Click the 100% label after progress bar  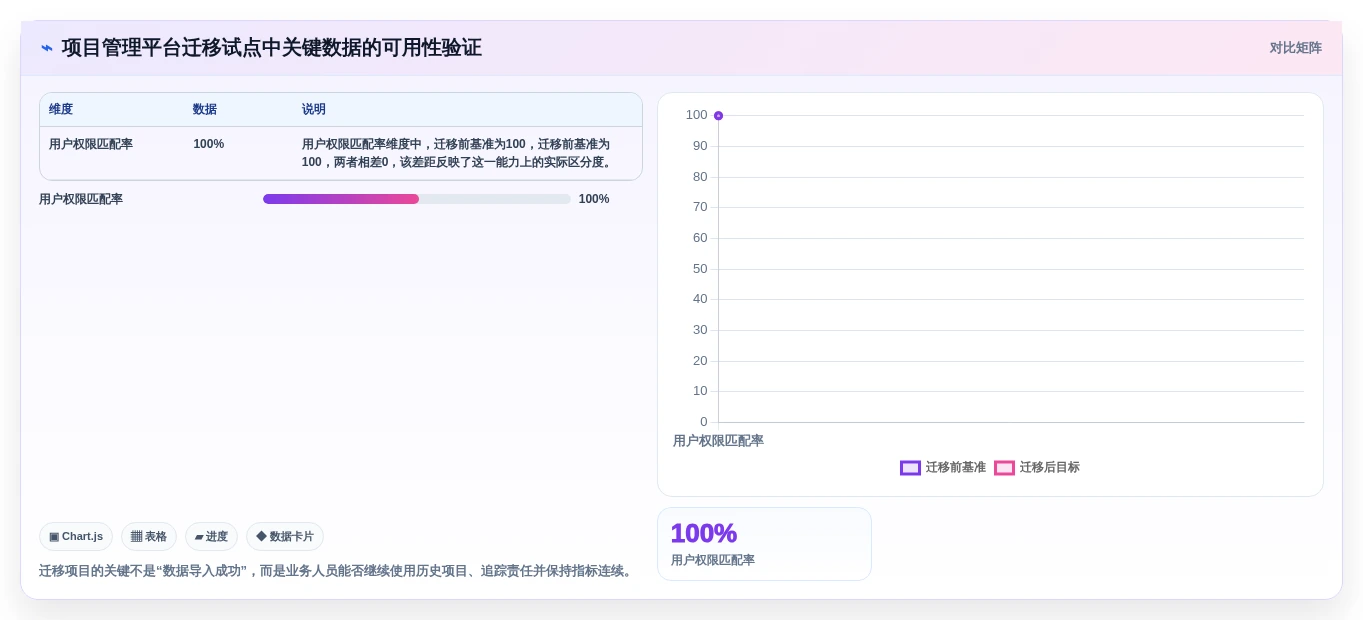(x=594, y=199)
